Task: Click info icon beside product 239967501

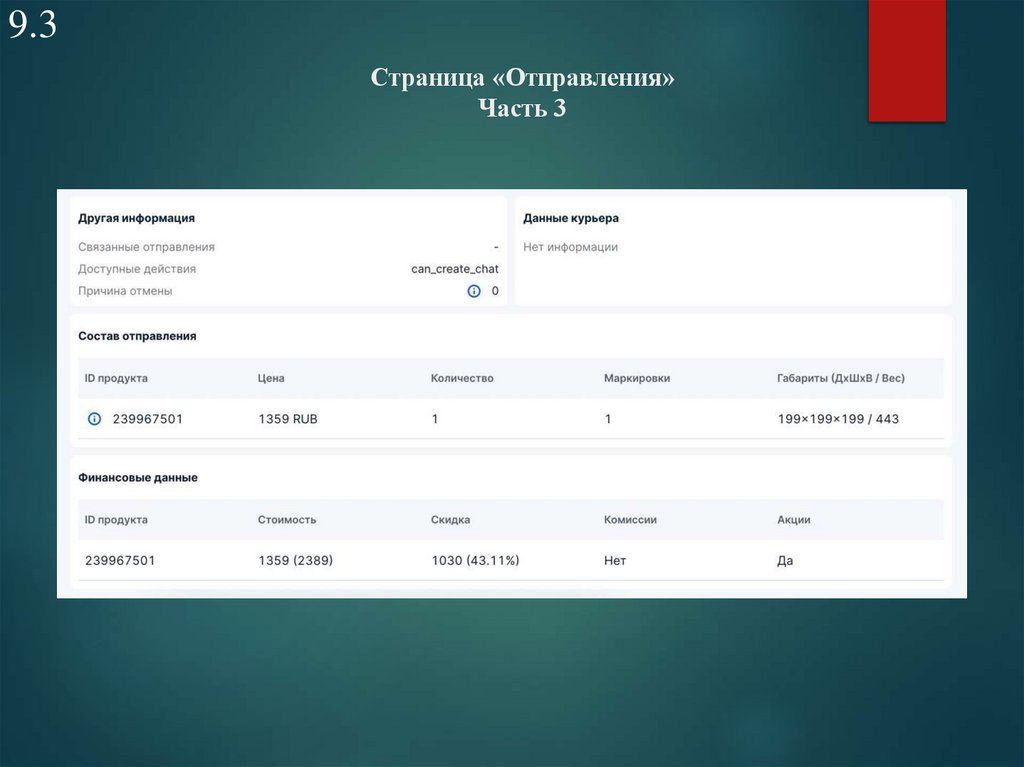Action: pos(94,419)
